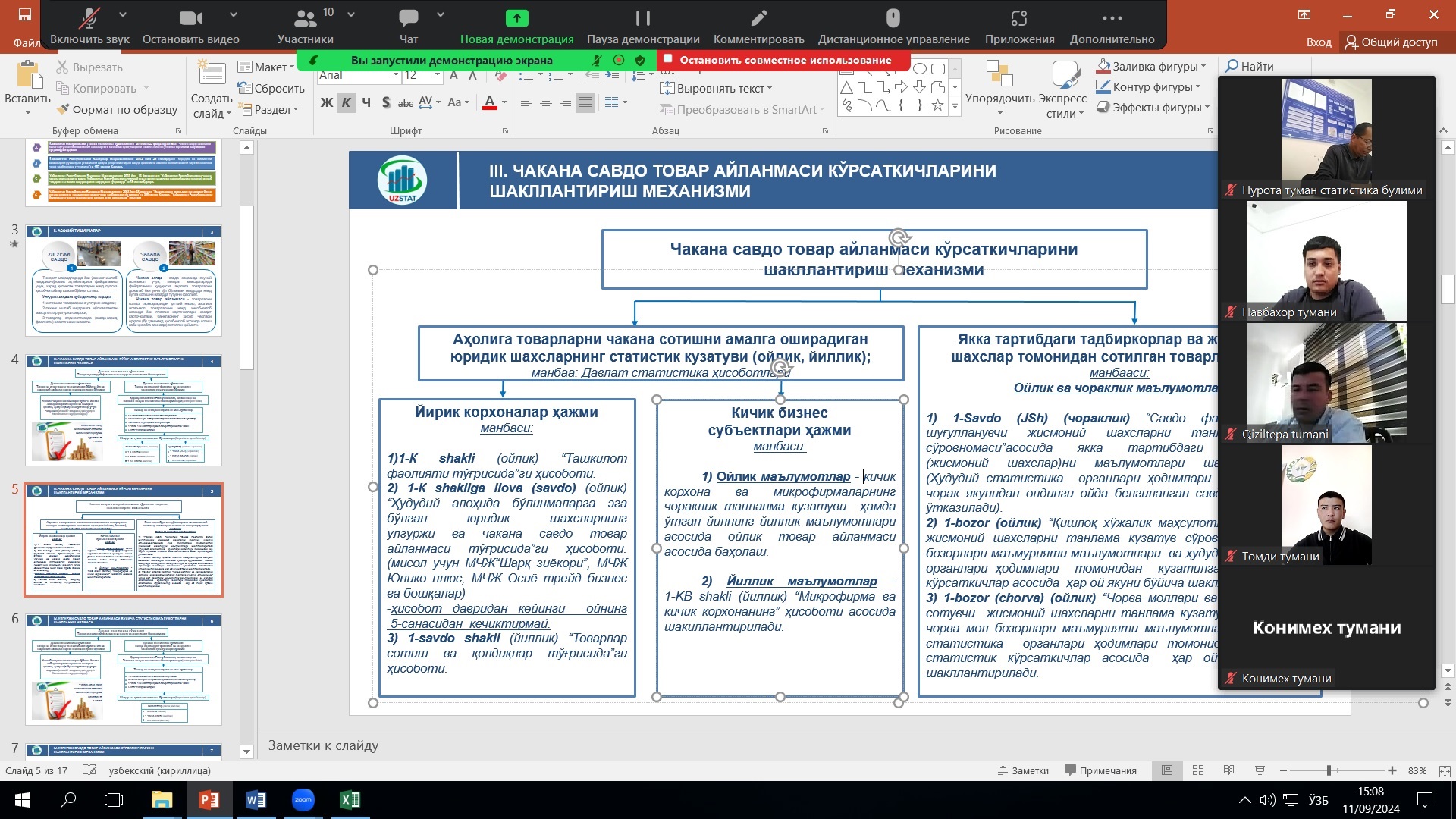Align text left

pyautogui.click(x=526, y=102)
